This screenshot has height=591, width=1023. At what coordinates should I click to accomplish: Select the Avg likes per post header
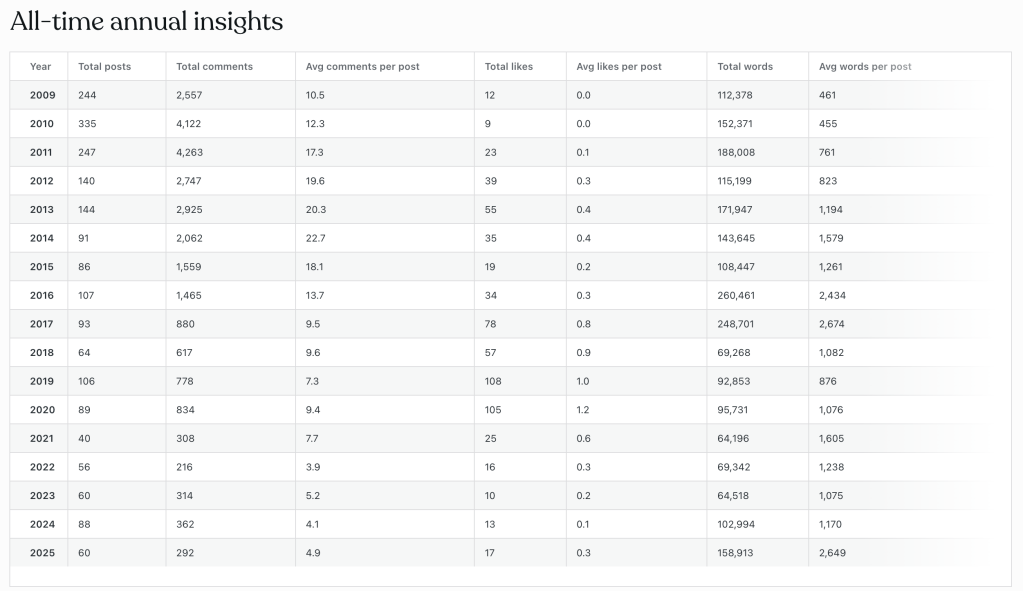click(619, 67)
